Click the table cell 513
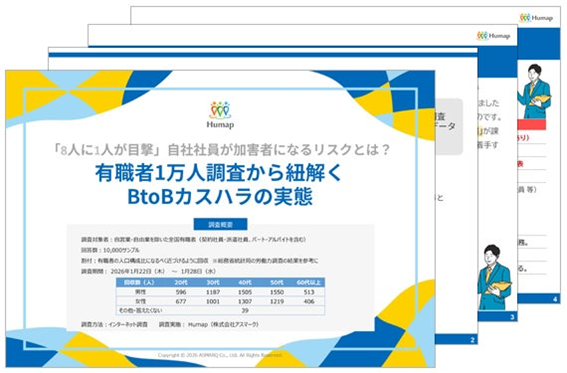Viewport: 567px width, 373px height. point(309,292)
